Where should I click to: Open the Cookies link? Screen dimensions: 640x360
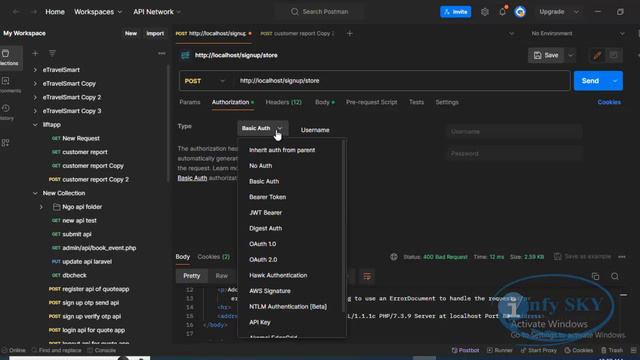[609, 102]
